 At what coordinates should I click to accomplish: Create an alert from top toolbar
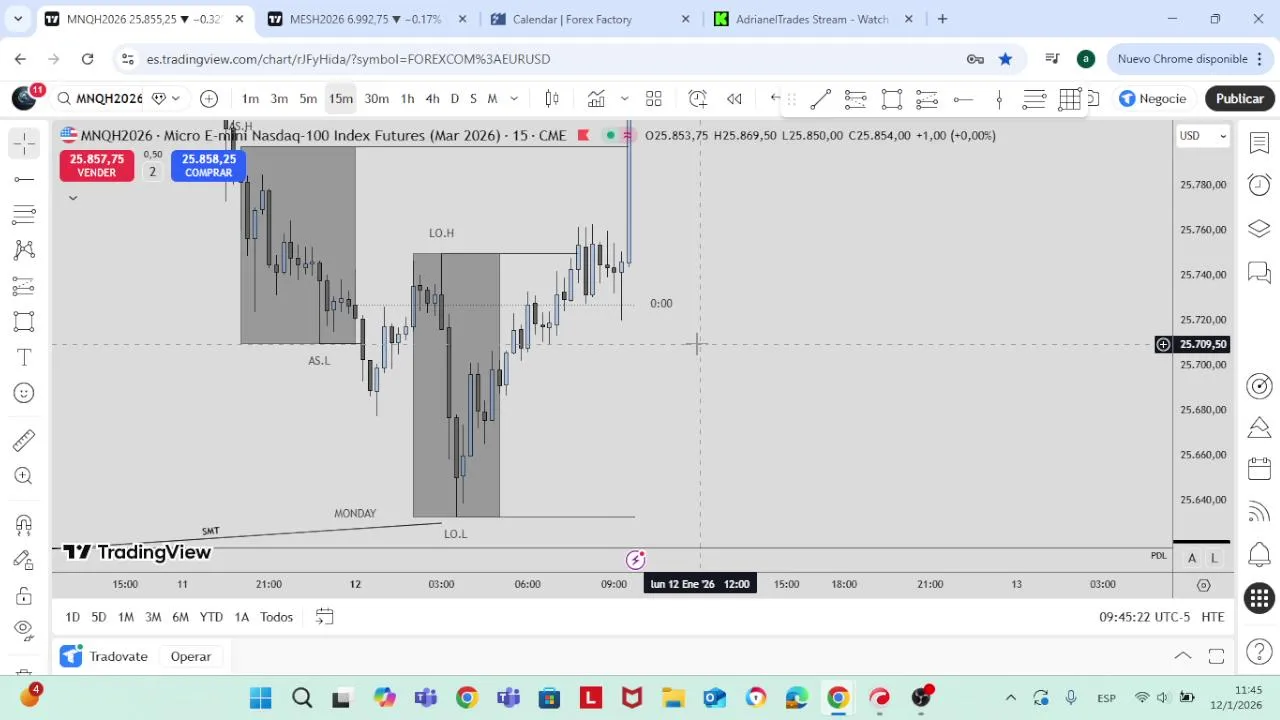click(x=698, y=98)
